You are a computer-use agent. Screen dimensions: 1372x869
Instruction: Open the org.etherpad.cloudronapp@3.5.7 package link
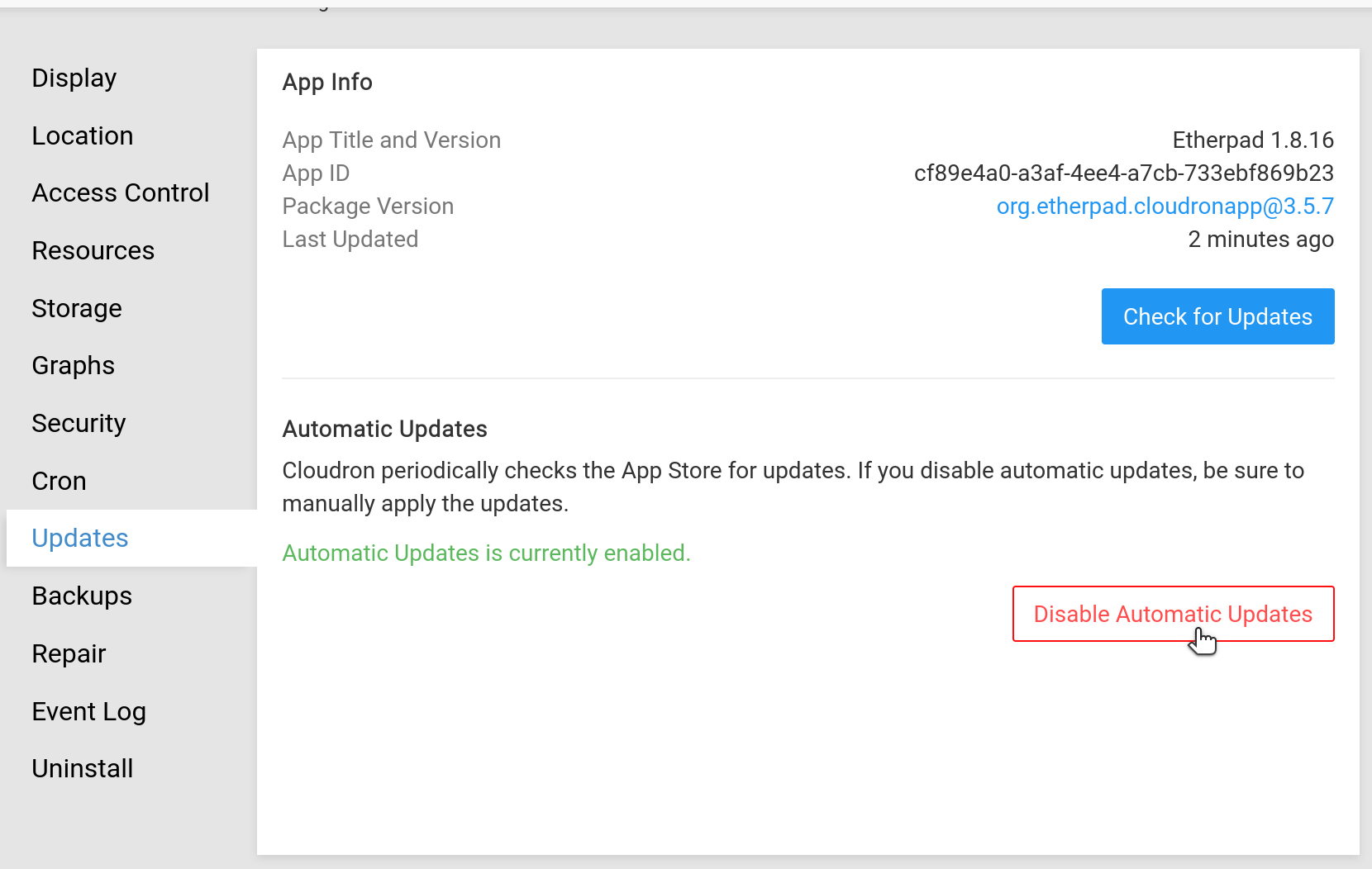1165,206
